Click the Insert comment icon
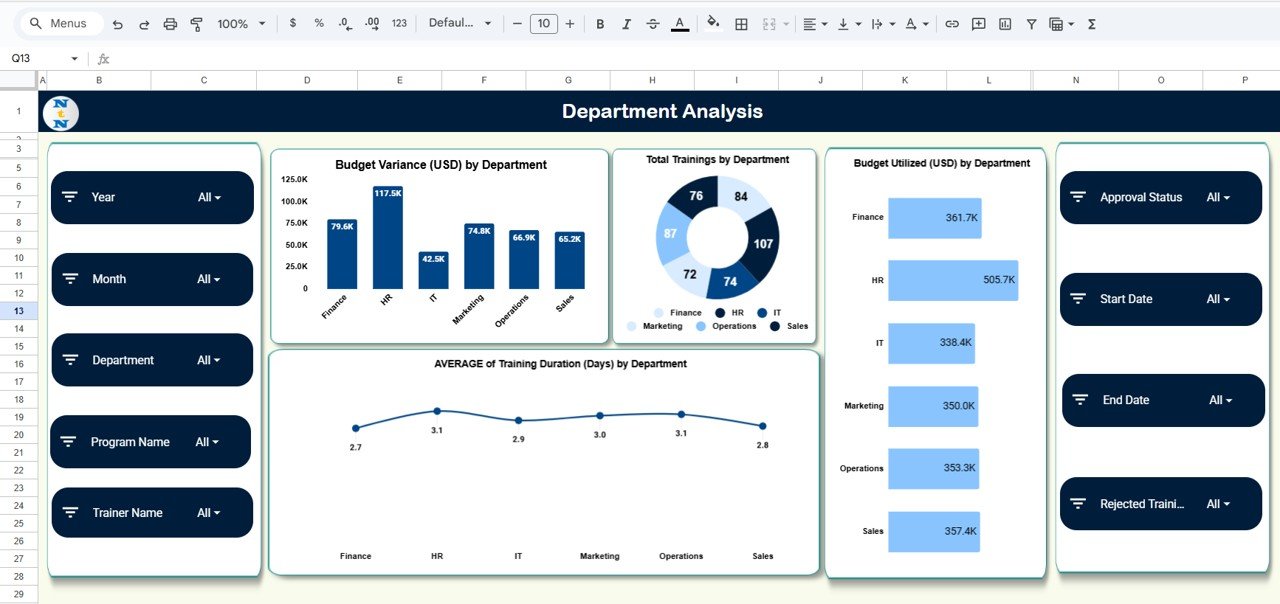This screenshot has width=1280, height=604. tap(977, 23)
